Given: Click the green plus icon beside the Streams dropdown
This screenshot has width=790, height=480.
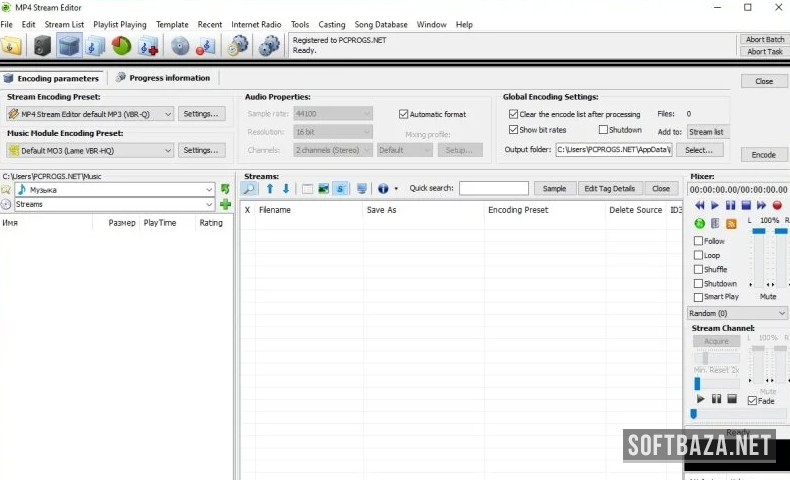Looking at the screenshot, I should pos(225,204).
